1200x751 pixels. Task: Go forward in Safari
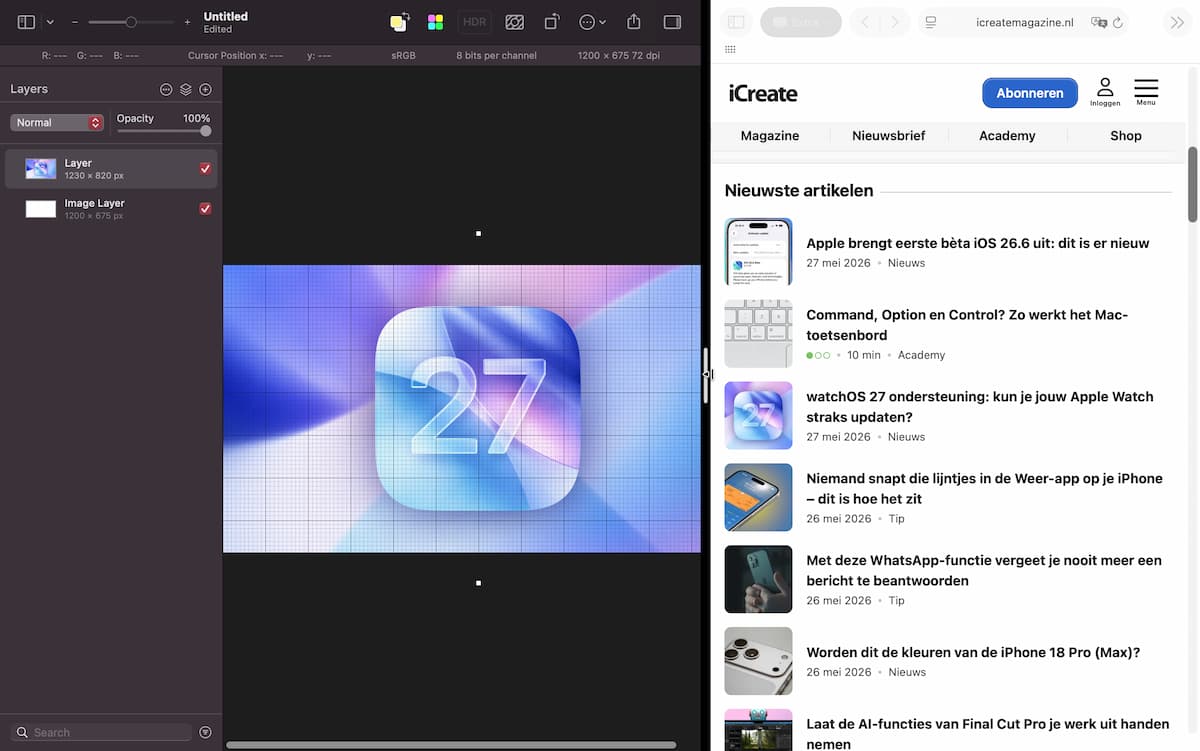[895, 22]
